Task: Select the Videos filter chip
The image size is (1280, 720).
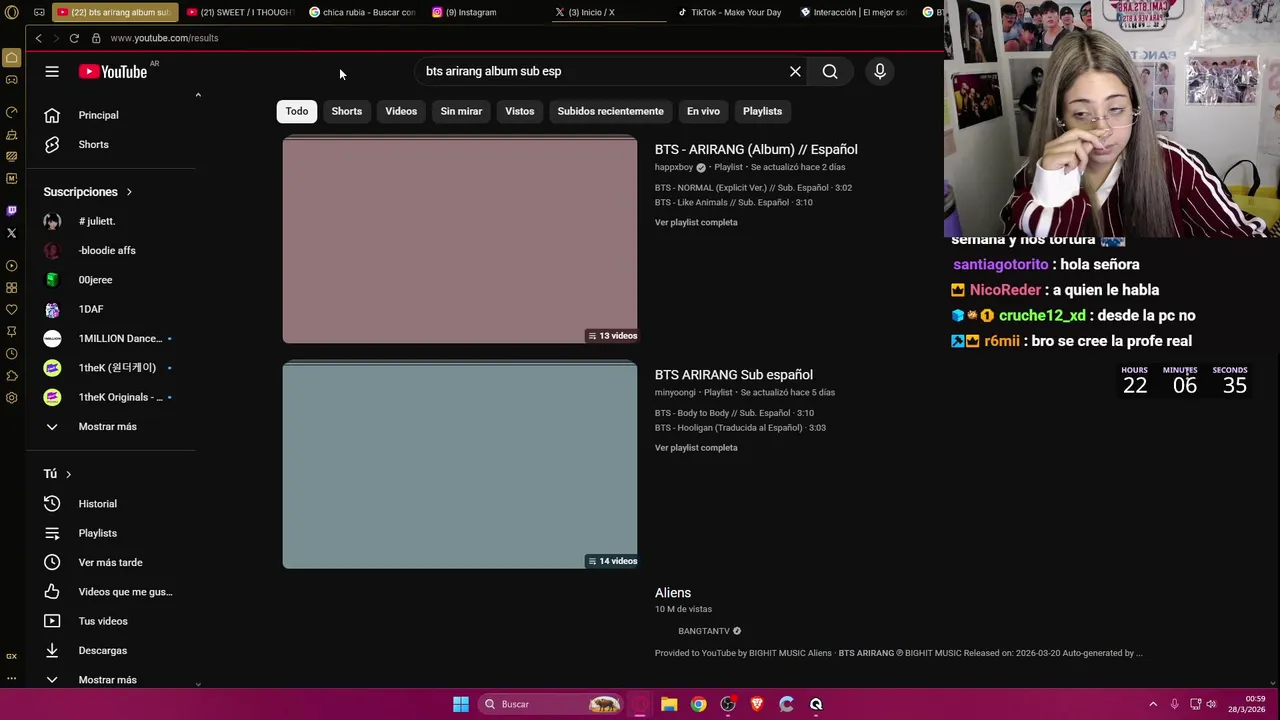Action: [x=401, y=111]
